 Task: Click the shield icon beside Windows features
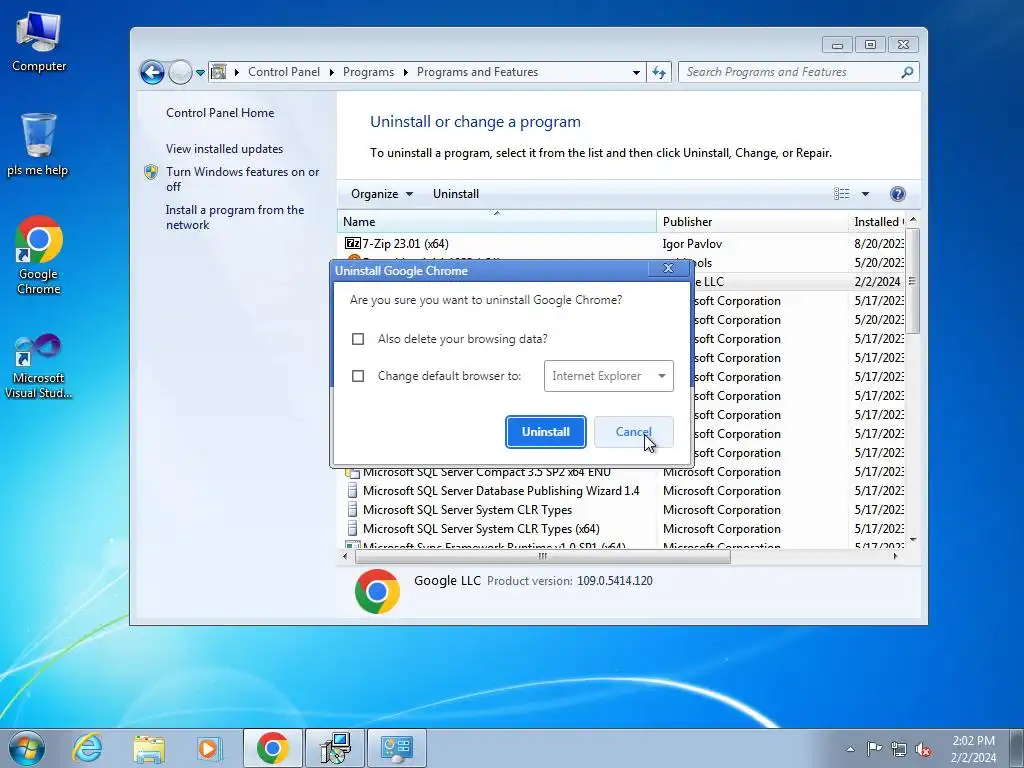tap(151, 172)
